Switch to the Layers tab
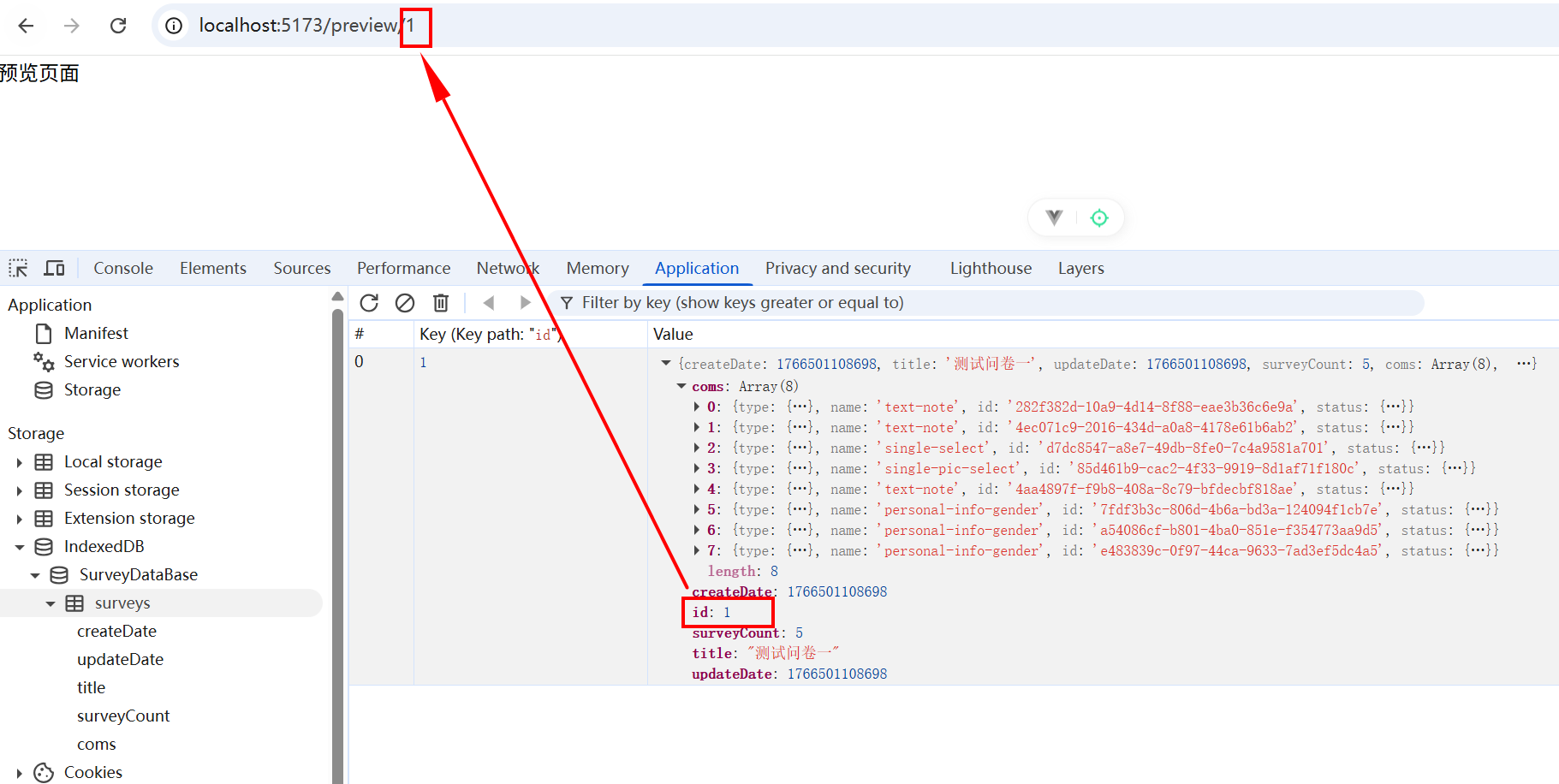The width and height of the screenshot is (1559, 784). [x=1081, y=268]
